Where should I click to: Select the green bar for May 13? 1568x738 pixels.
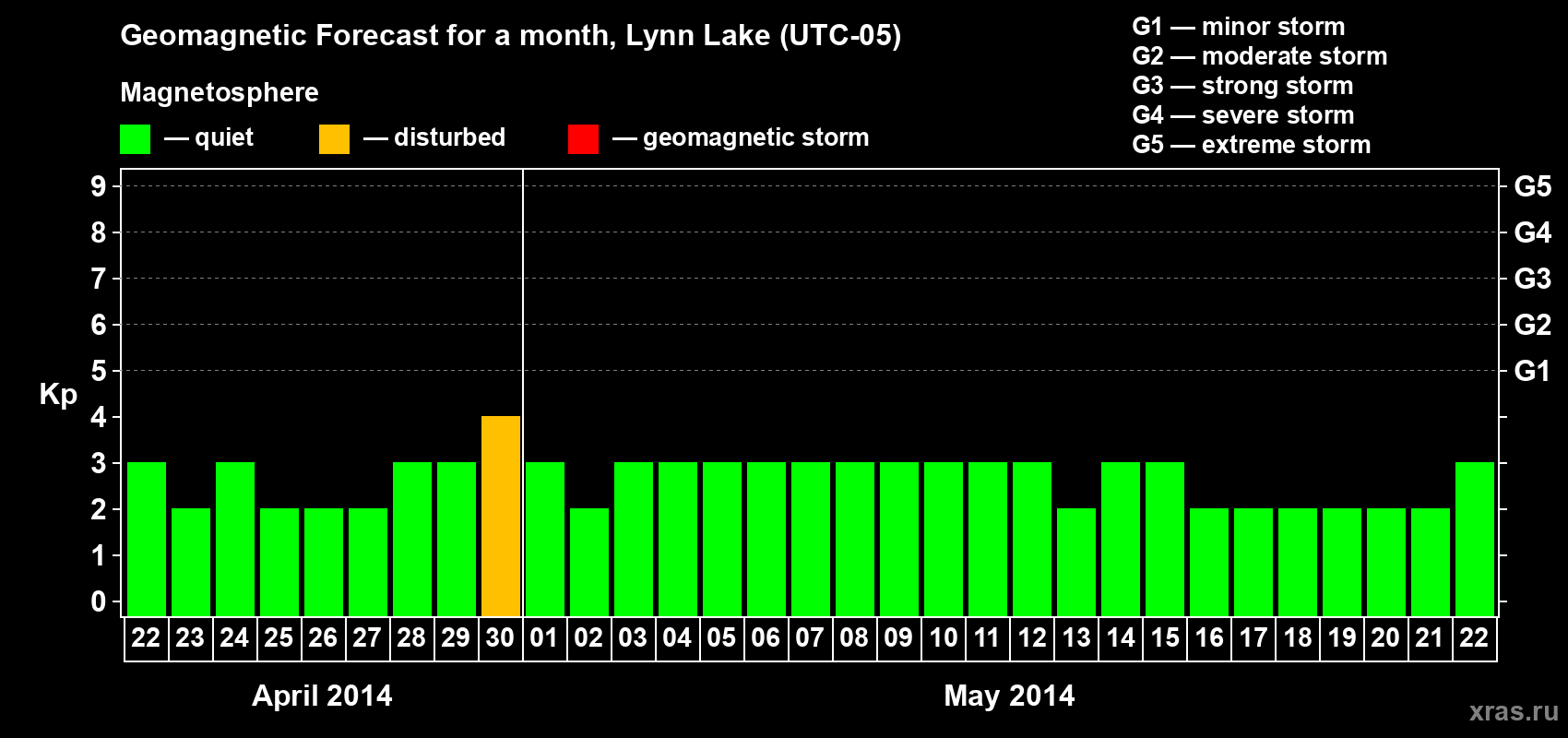[x=1076, y=562]
